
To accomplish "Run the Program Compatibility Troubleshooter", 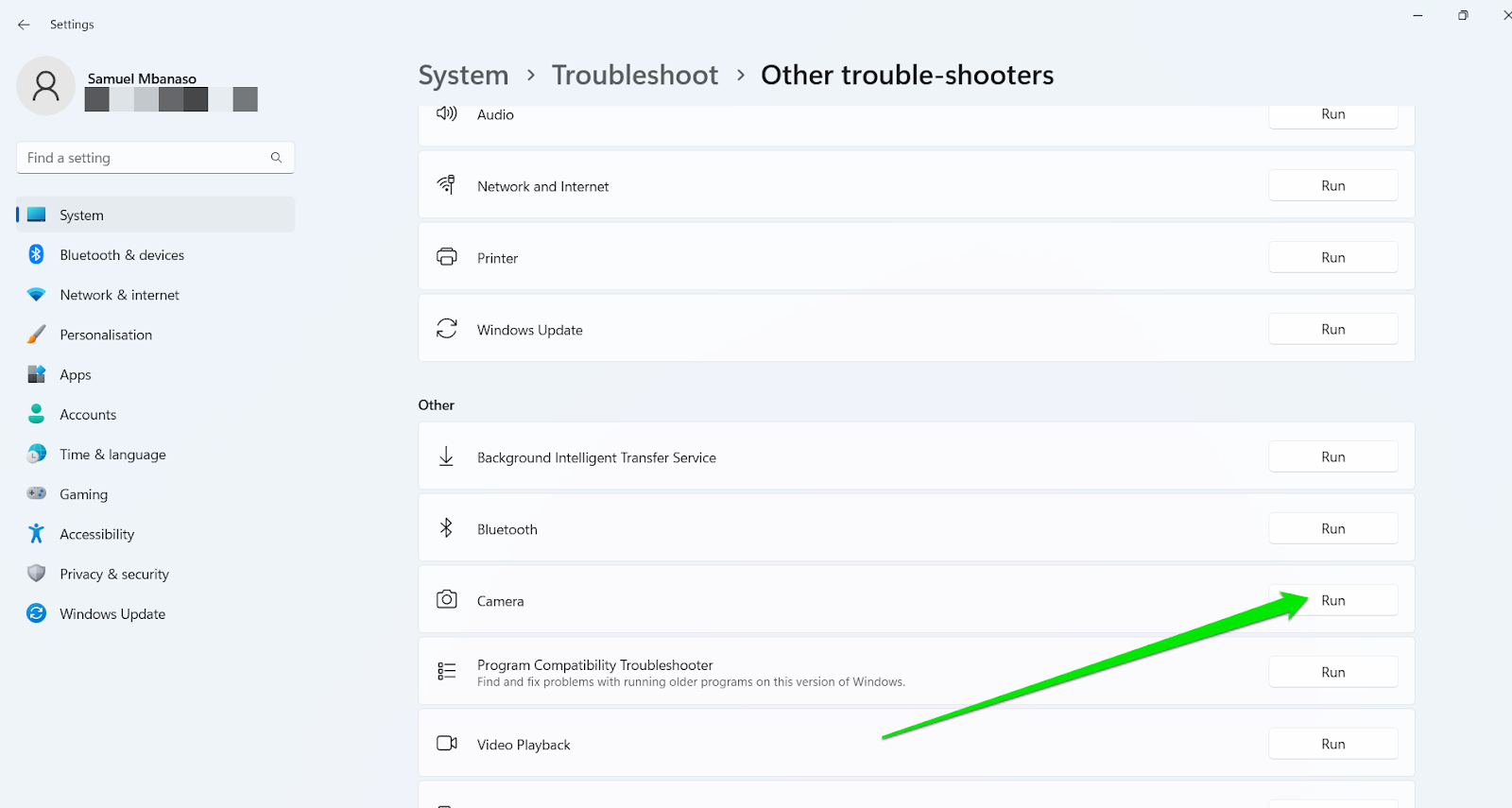I will (1333, 672).
